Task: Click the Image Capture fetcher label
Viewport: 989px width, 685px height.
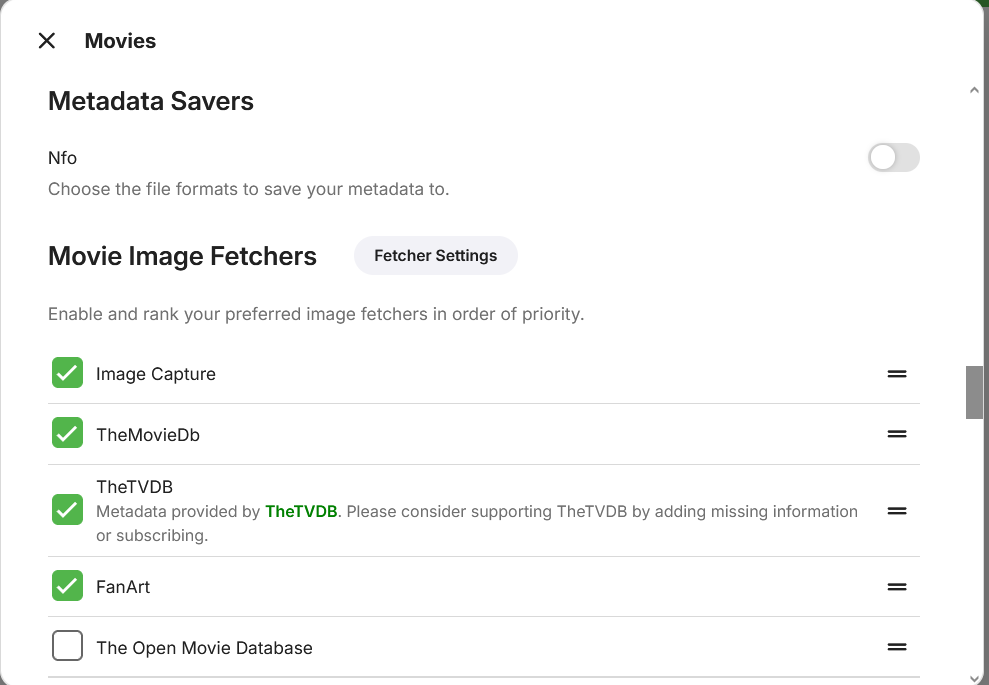Action: click(156, 374)
